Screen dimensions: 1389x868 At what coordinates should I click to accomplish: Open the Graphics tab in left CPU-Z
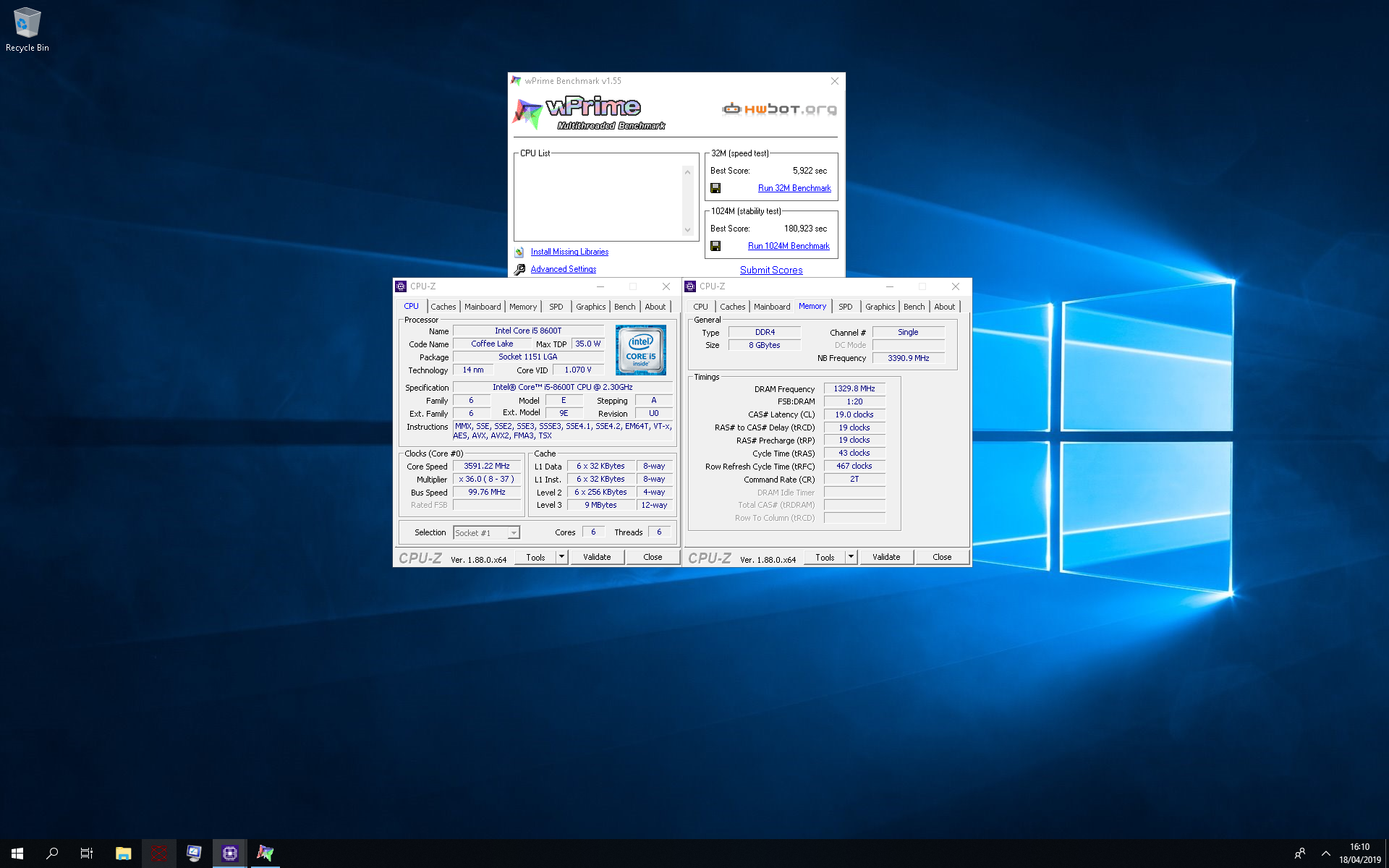(x=591, y=307)
